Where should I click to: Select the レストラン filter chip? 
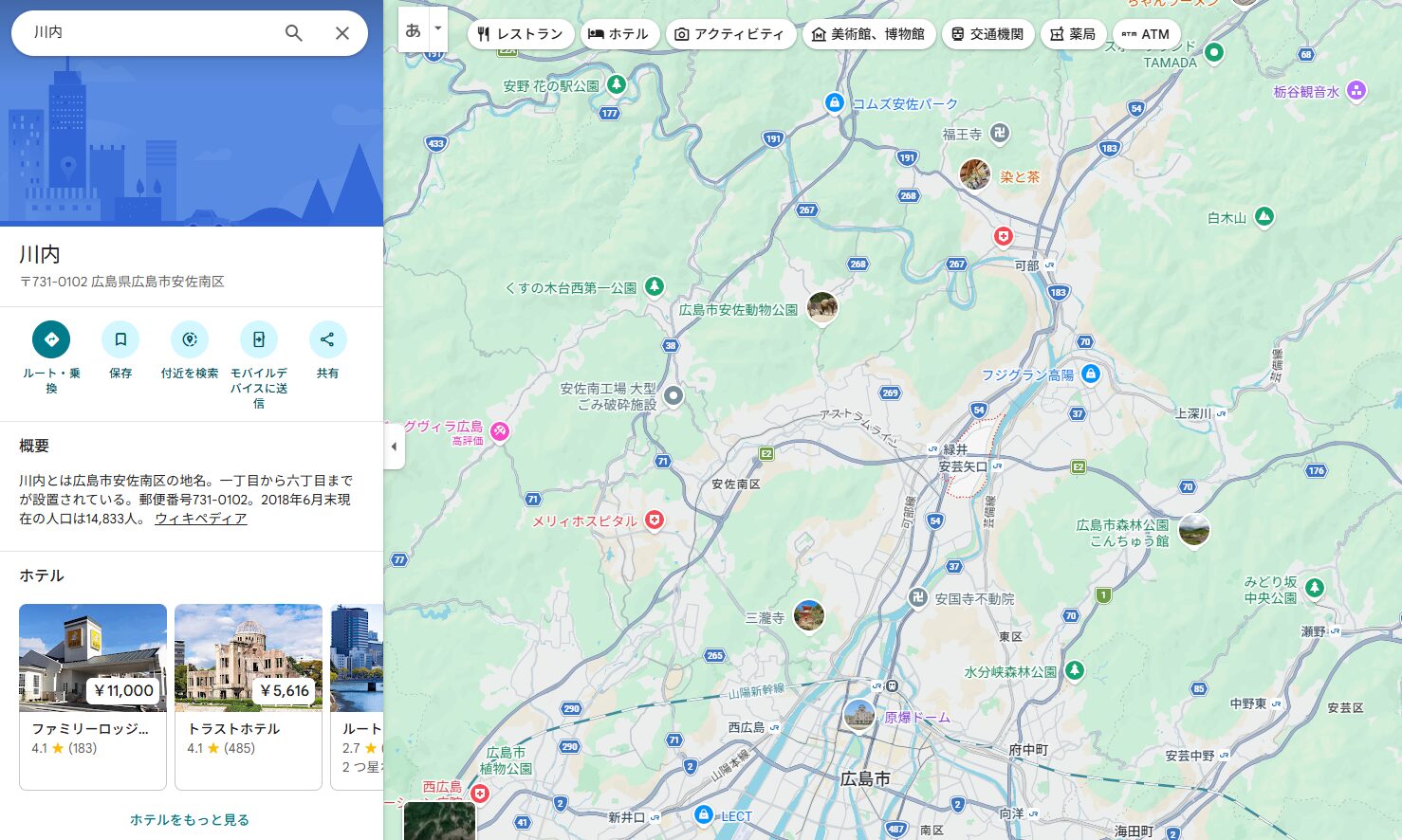point(521,34)
